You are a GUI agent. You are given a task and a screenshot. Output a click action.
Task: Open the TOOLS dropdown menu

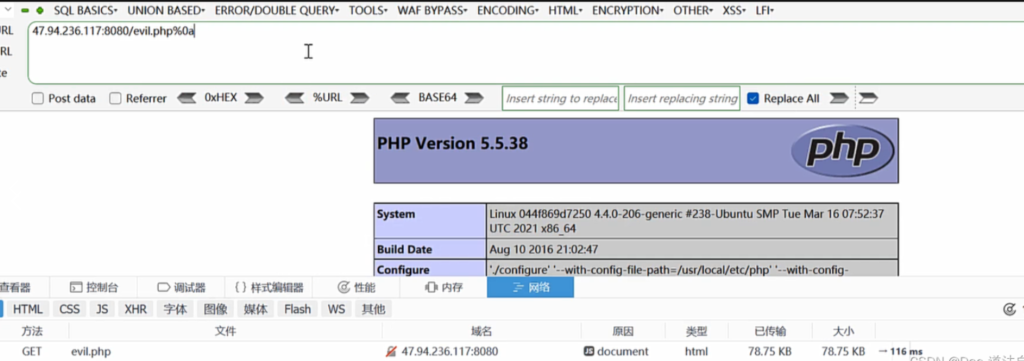368,10
